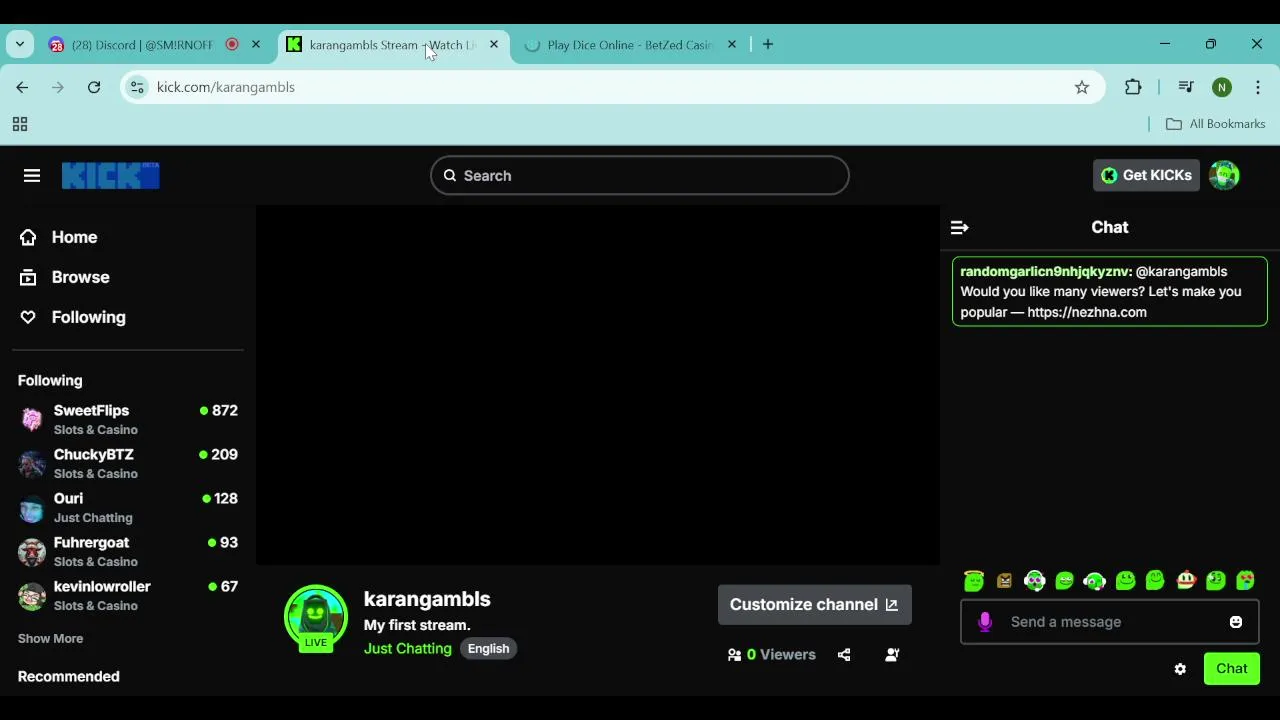Open All Bookmarks folder
Screen dimensions: 1280x720
coord(1216,124)
